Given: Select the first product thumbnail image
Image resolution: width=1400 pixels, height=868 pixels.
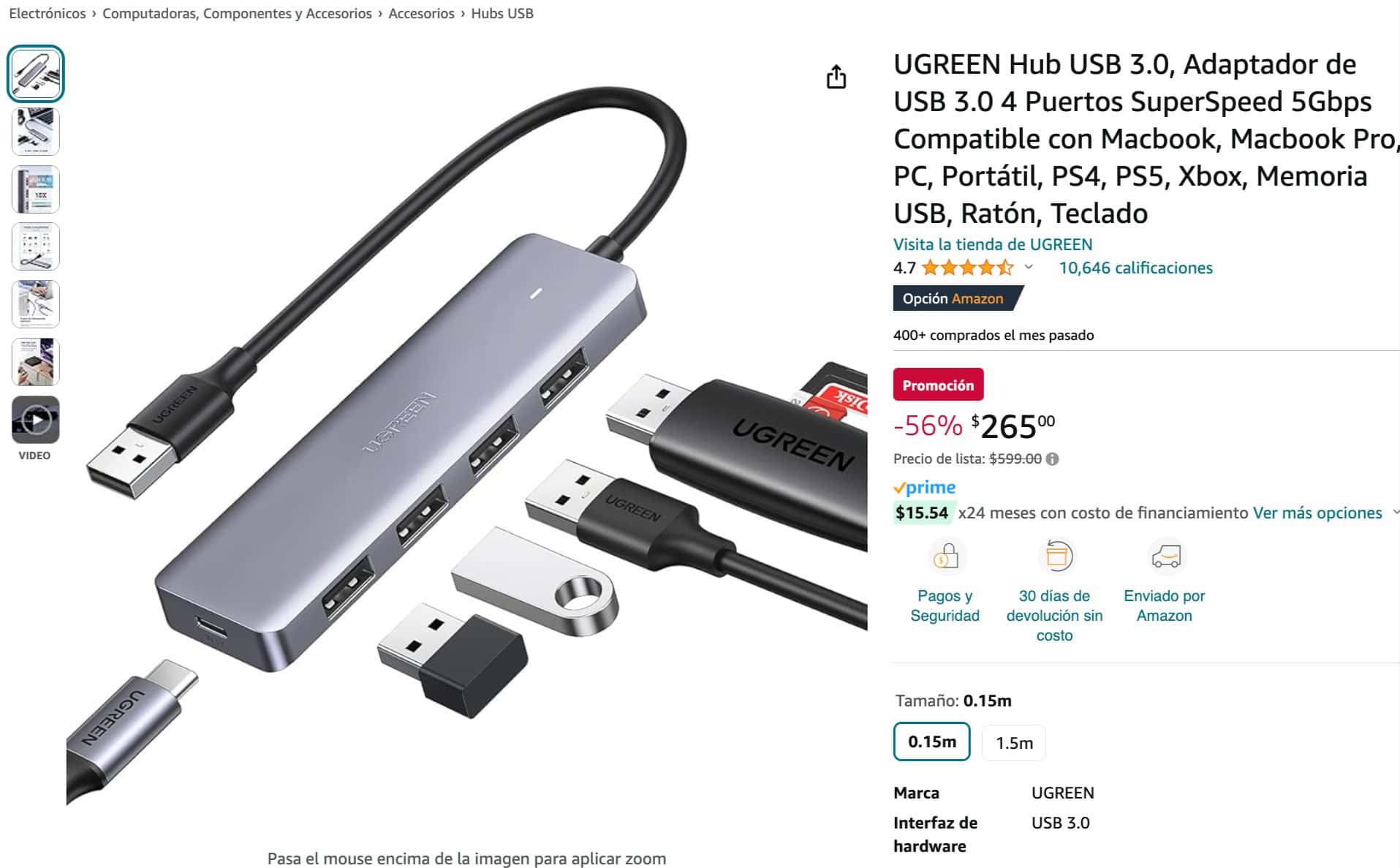Looking at the screenshot, I should click(35, 73).
